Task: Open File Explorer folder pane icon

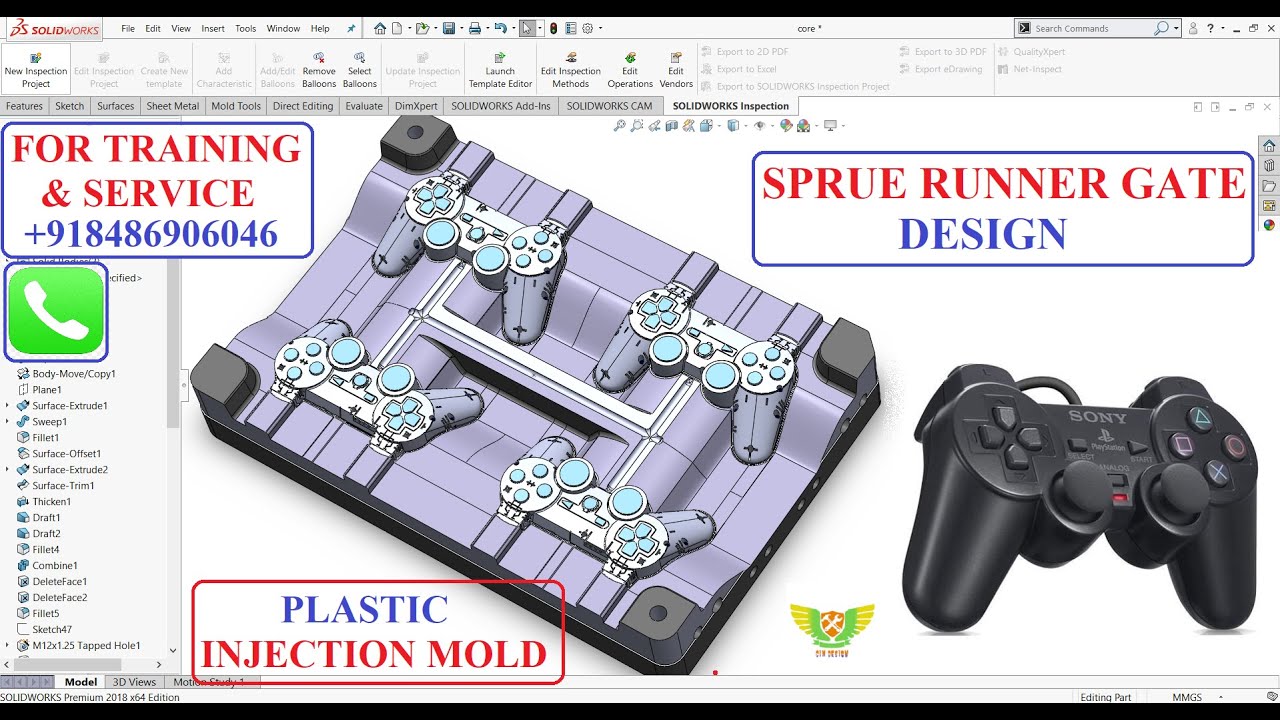Action: tap(1269, 186)
